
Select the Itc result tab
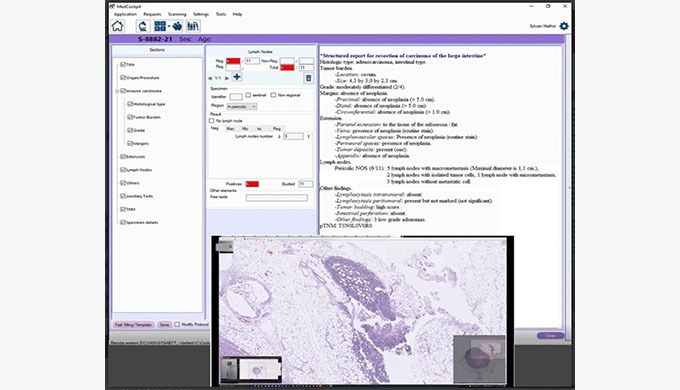(x=259, y=129)
